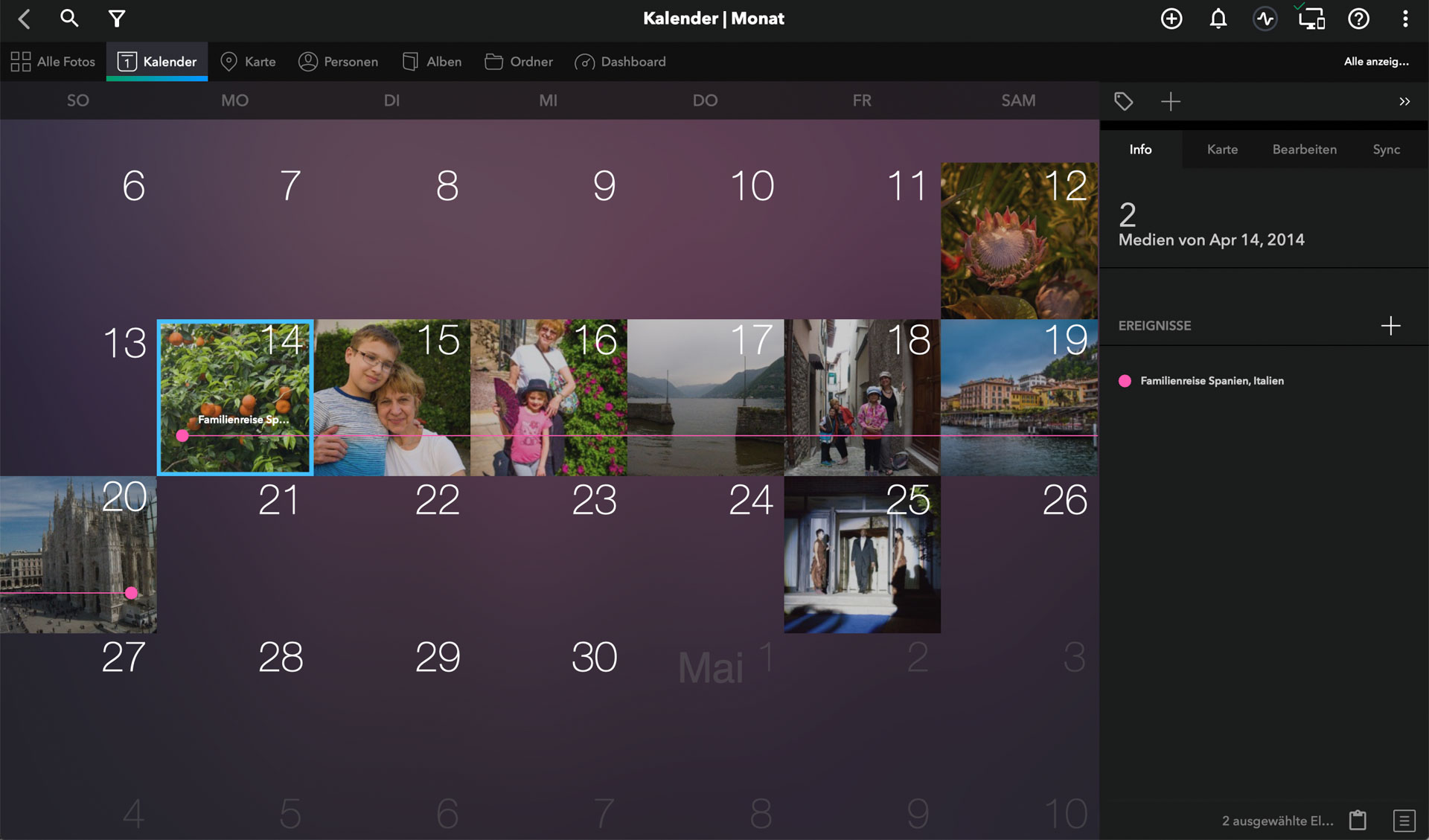Click the Familienreise Sp... label on April 14
The image size is (1429, 840).
[243, 420]
